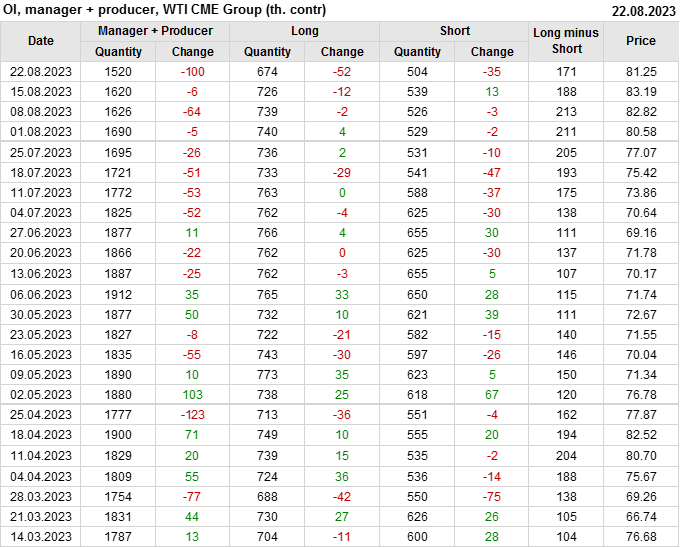Select the Short change value 67
The width and height of the screenshot is (680, 548).
492,395
